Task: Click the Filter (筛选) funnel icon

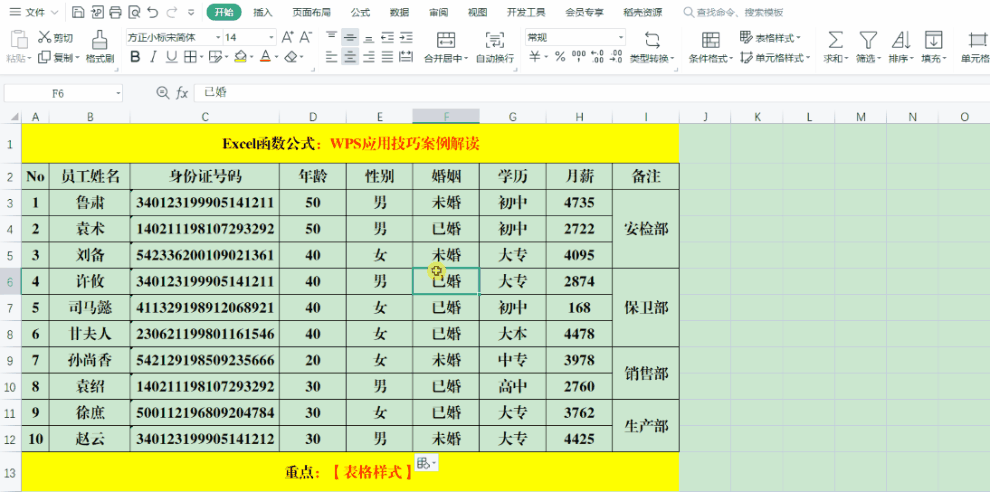Action: [x=868, y=40]
